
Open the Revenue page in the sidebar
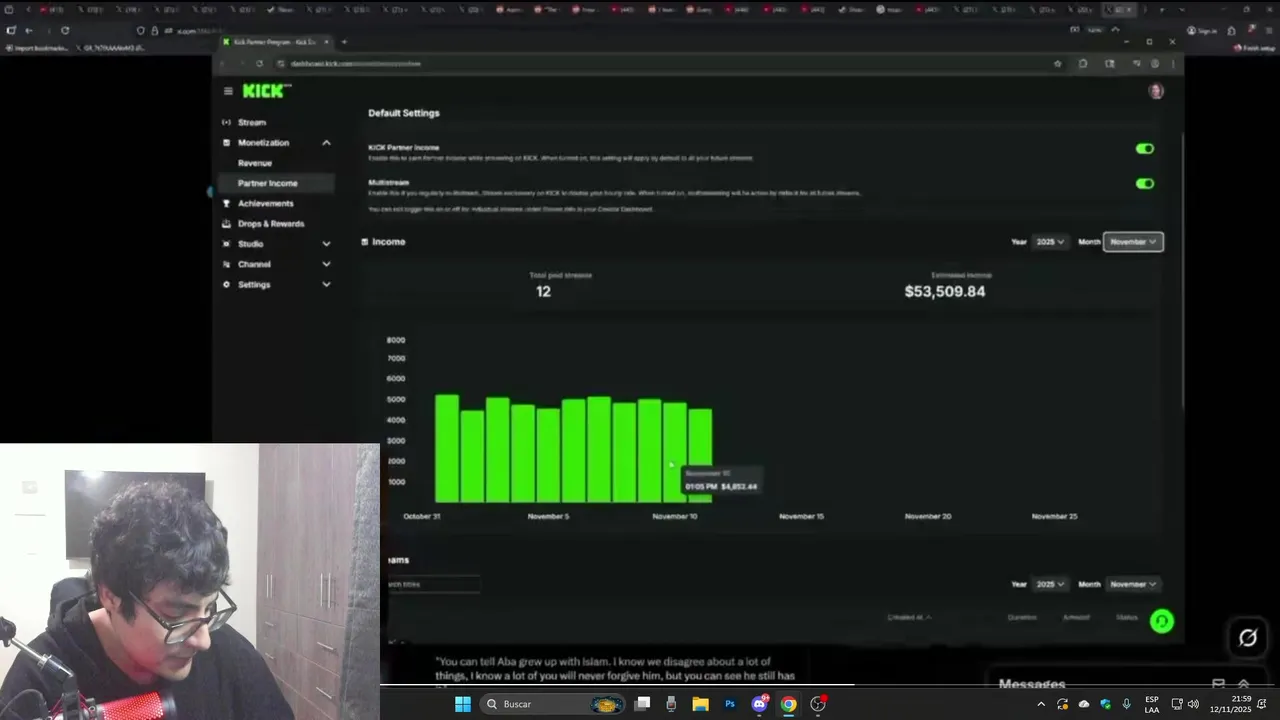coord(255,163)
